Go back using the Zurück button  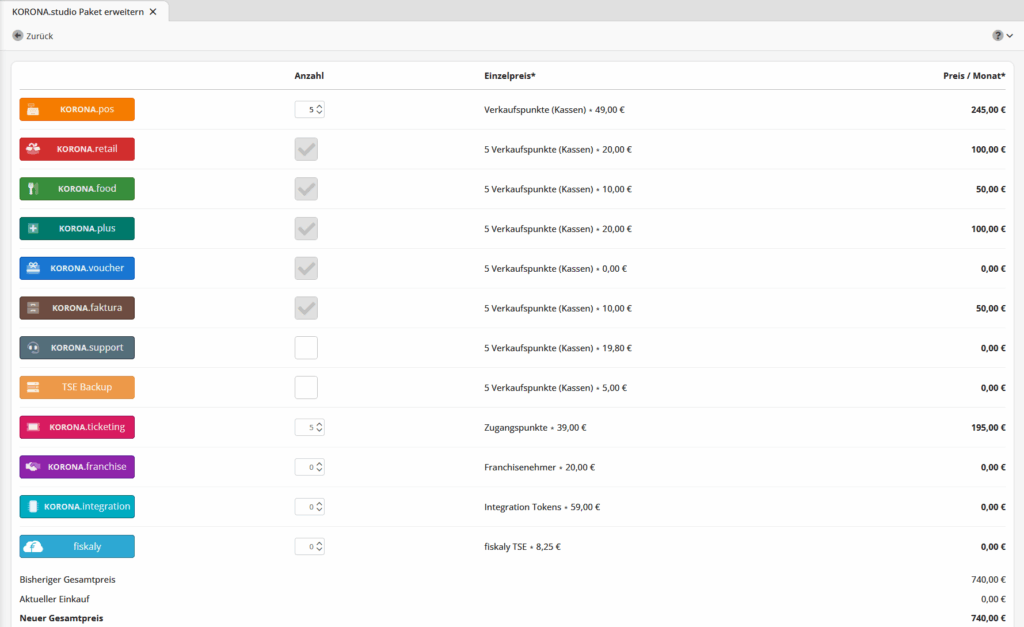click(33, 36)
